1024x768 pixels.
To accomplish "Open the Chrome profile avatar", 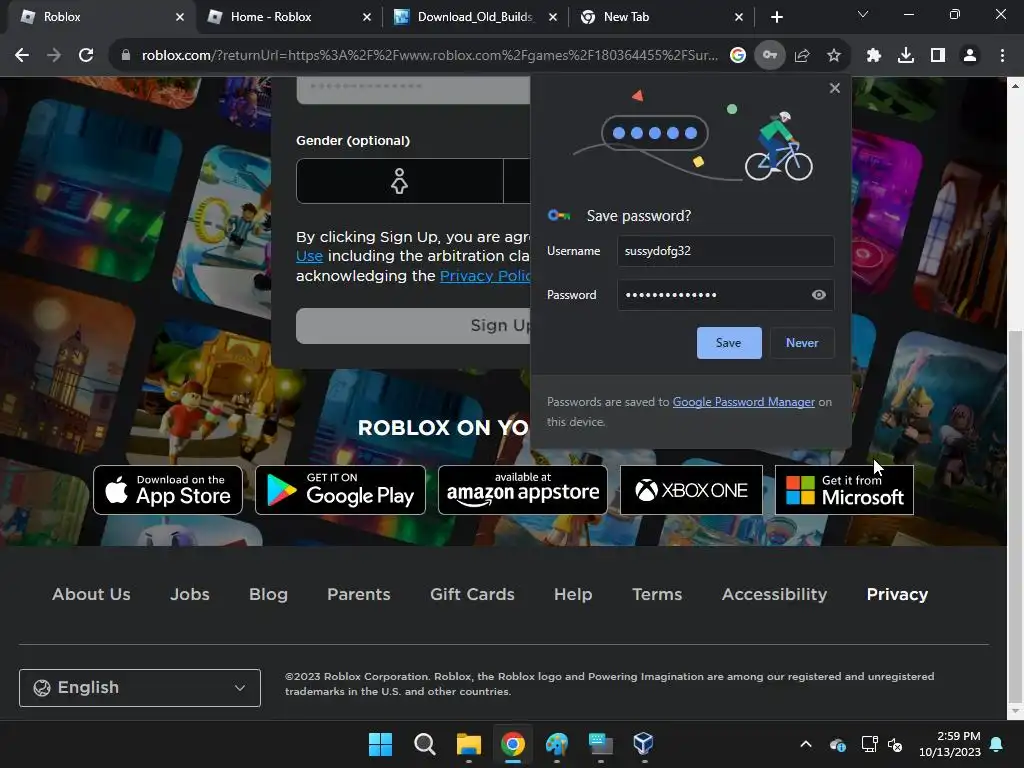I will [x=970, y=56].
